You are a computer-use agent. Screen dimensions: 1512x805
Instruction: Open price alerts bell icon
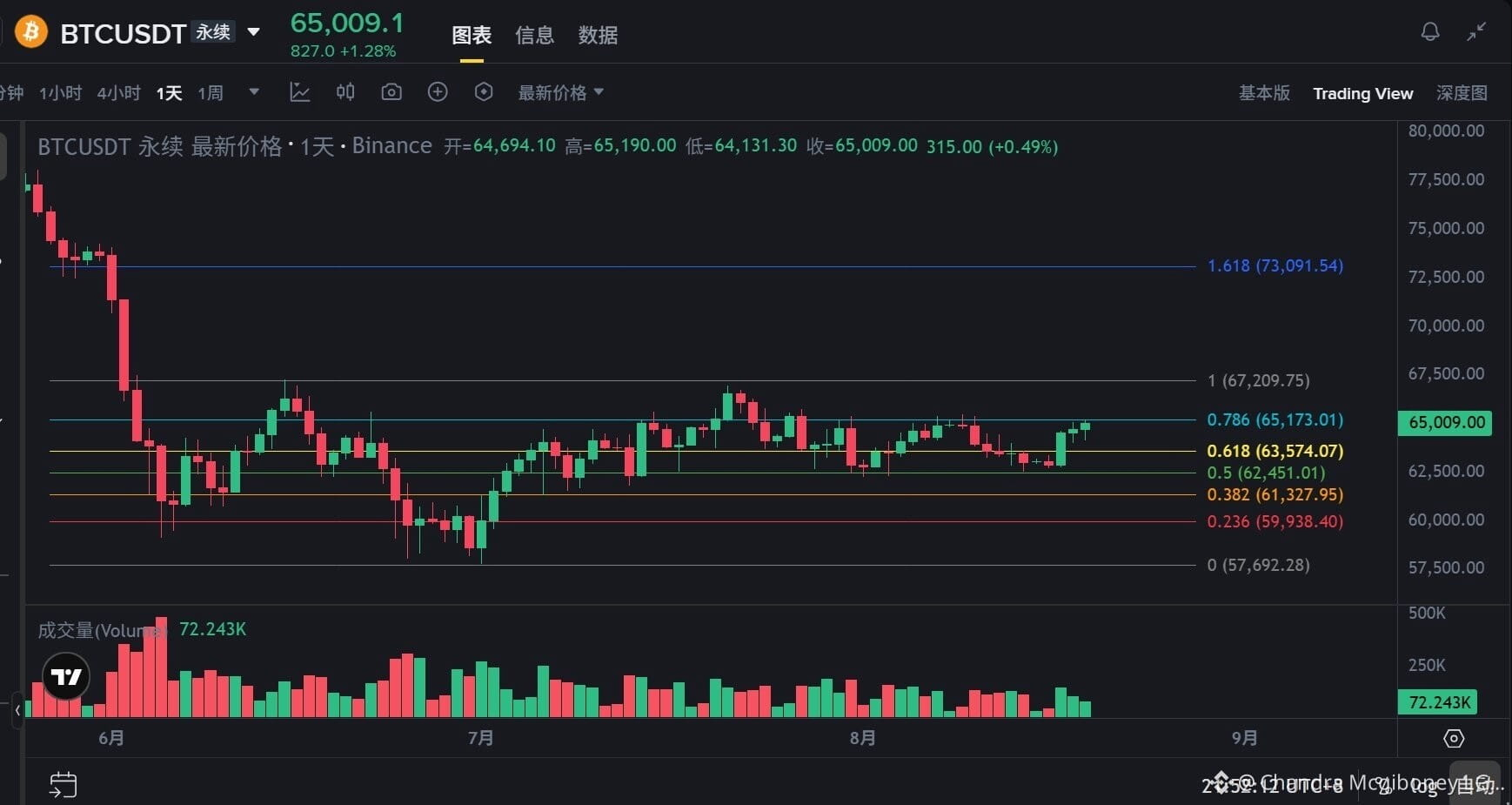pyautogui.click(x=1430, y=32)
